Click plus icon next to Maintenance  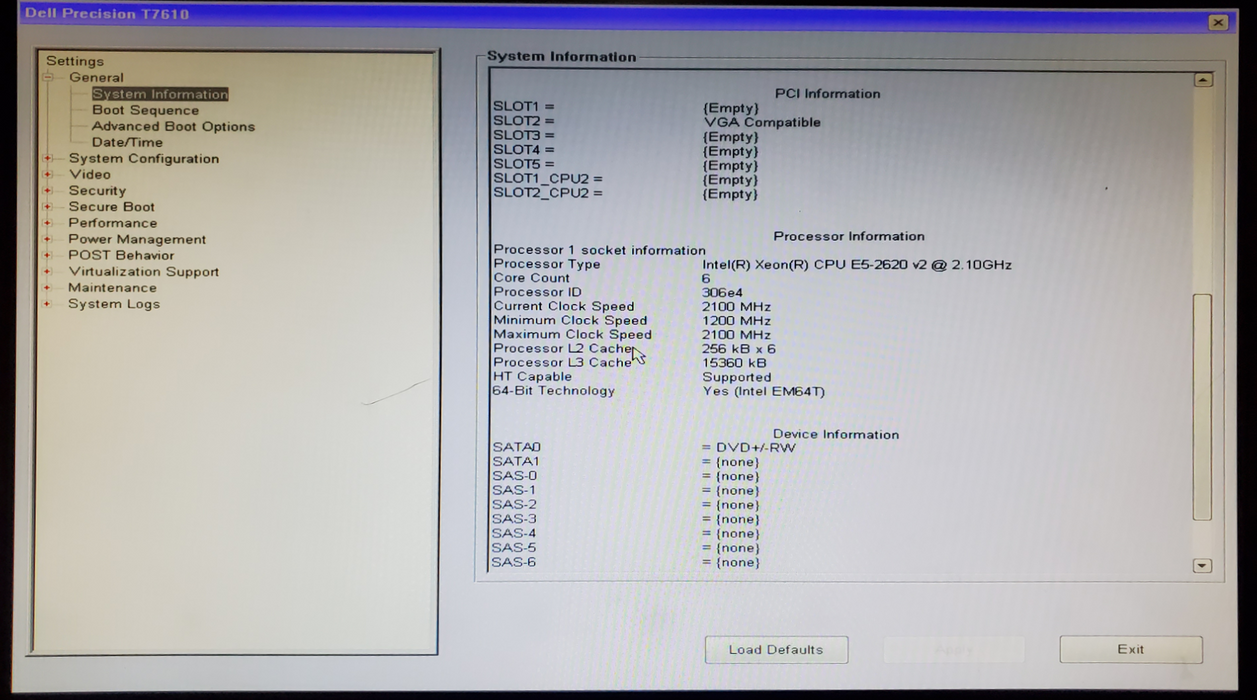coord(48,288)
